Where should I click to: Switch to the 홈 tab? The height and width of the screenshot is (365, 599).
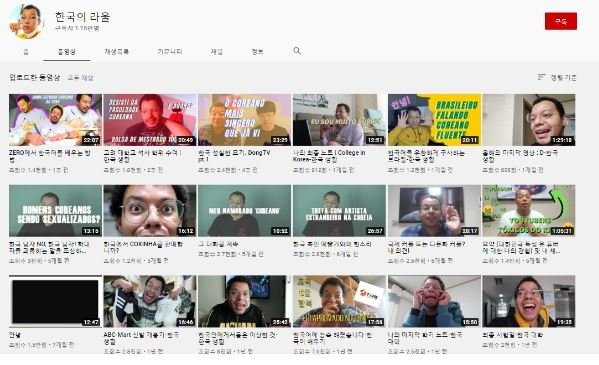26,52
